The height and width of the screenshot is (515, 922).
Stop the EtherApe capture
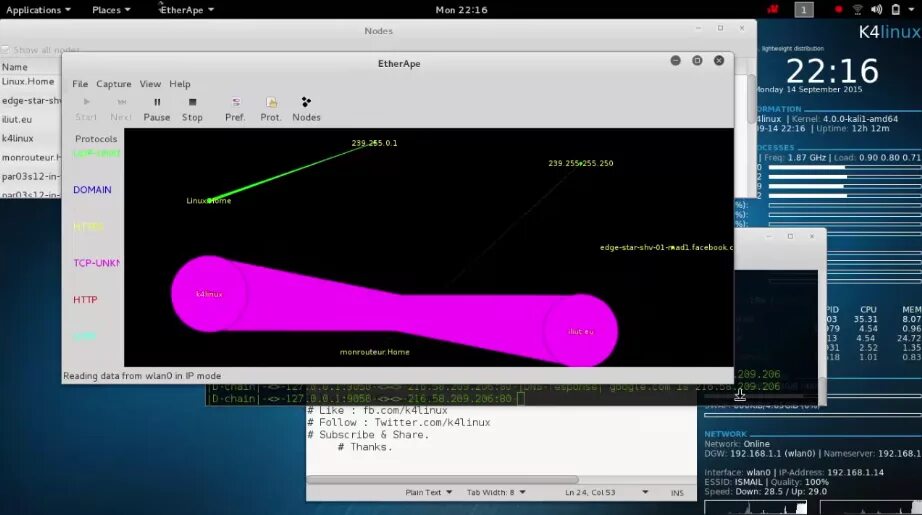tap(192, 109)
